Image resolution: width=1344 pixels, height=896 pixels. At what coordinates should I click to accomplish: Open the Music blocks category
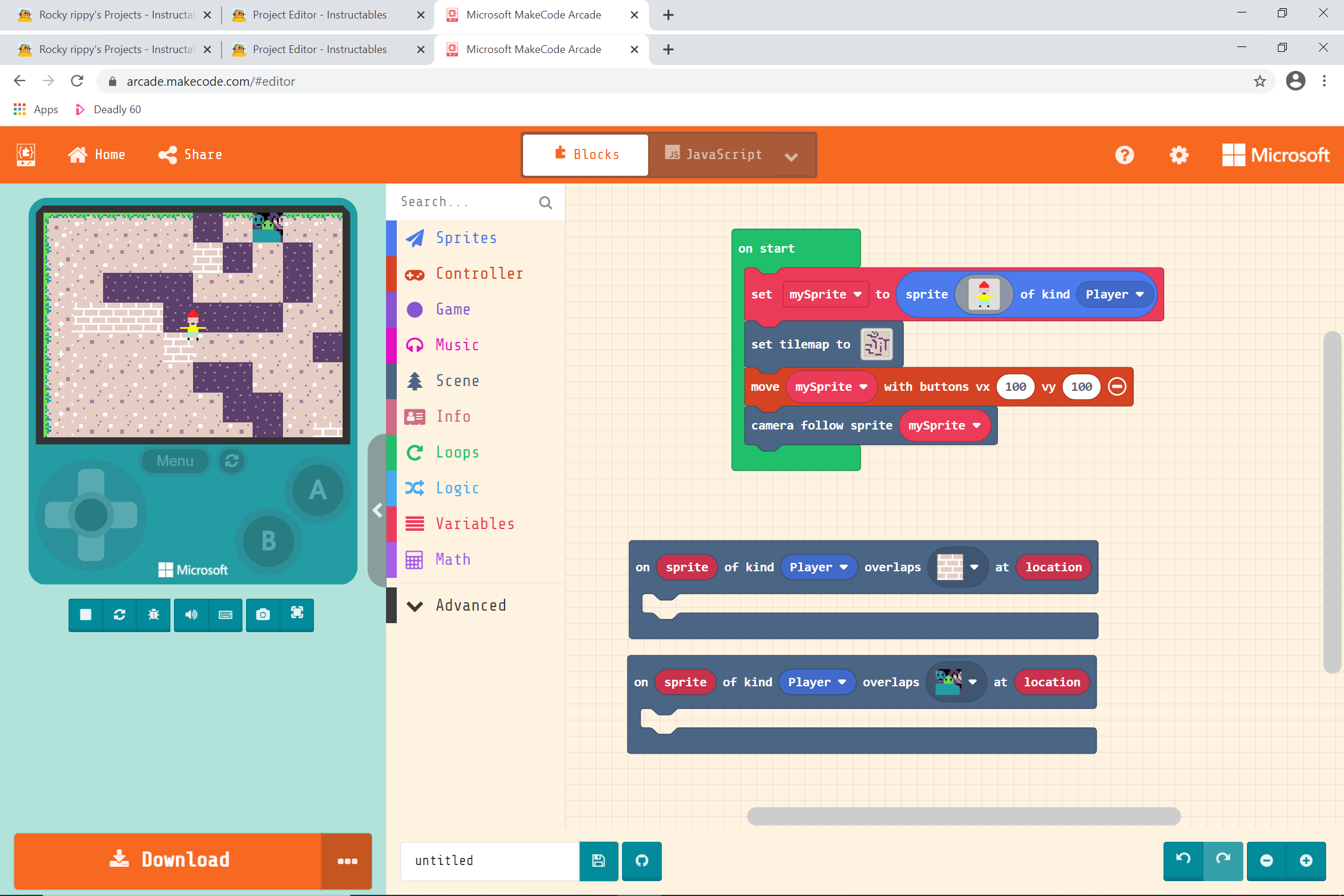click(x=456, y=344)
